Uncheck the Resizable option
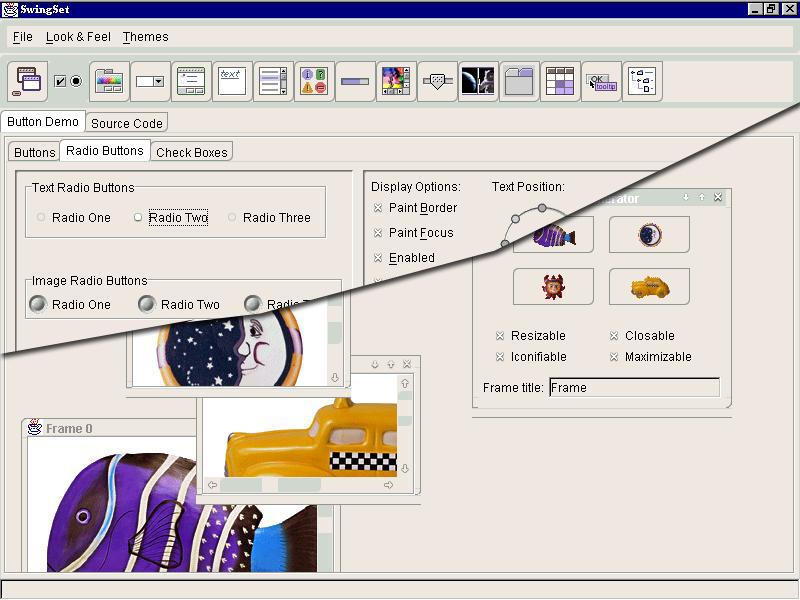 tap(501, 336)
